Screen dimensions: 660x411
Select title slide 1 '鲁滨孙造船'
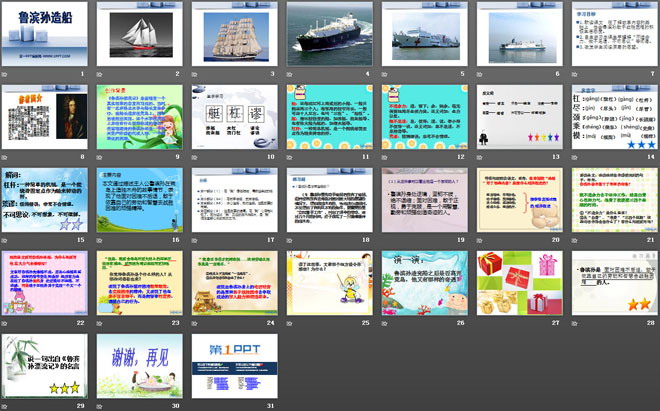tap(47, 34)
